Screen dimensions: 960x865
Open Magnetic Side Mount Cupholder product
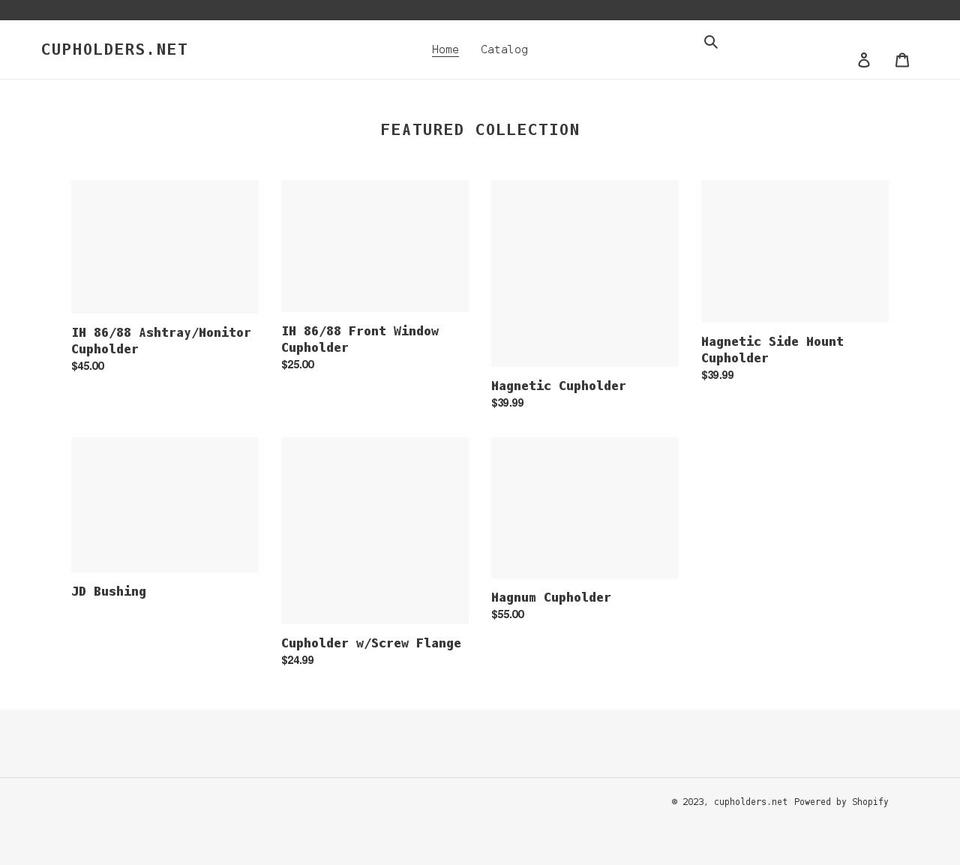tap(772, 350)
